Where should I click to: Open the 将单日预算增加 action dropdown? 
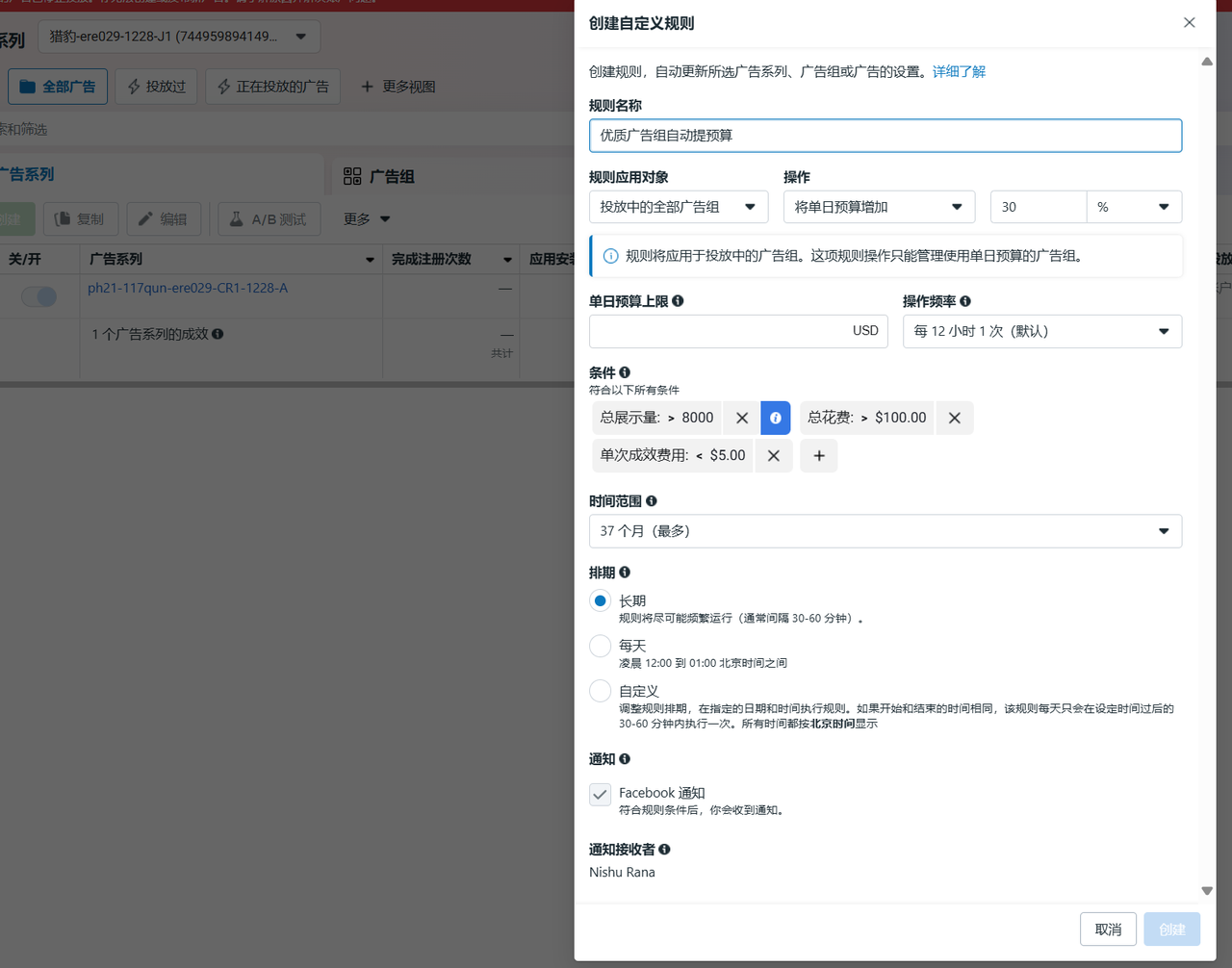click(878, 207)
